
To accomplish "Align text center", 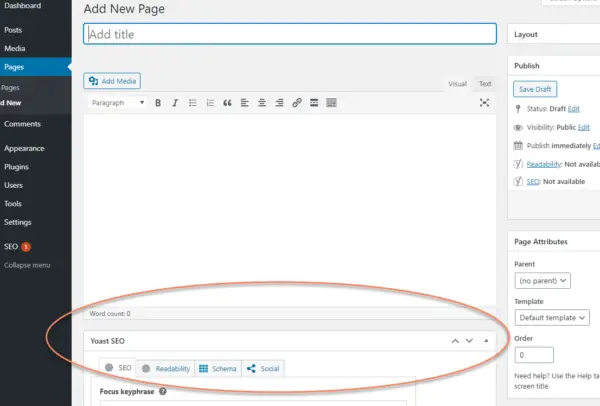I will [x=262, y=103].
